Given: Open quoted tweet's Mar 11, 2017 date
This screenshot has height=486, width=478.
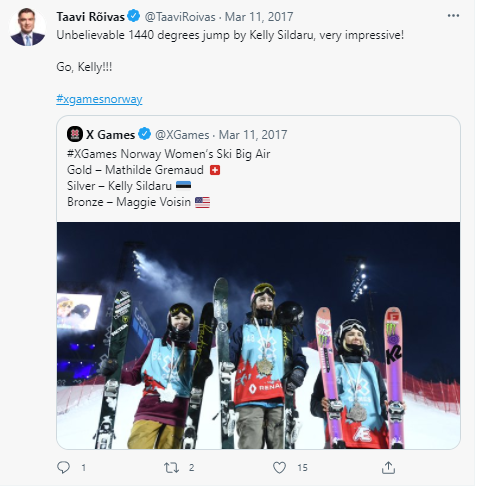Looking at the screenshot, I should 253,135.
